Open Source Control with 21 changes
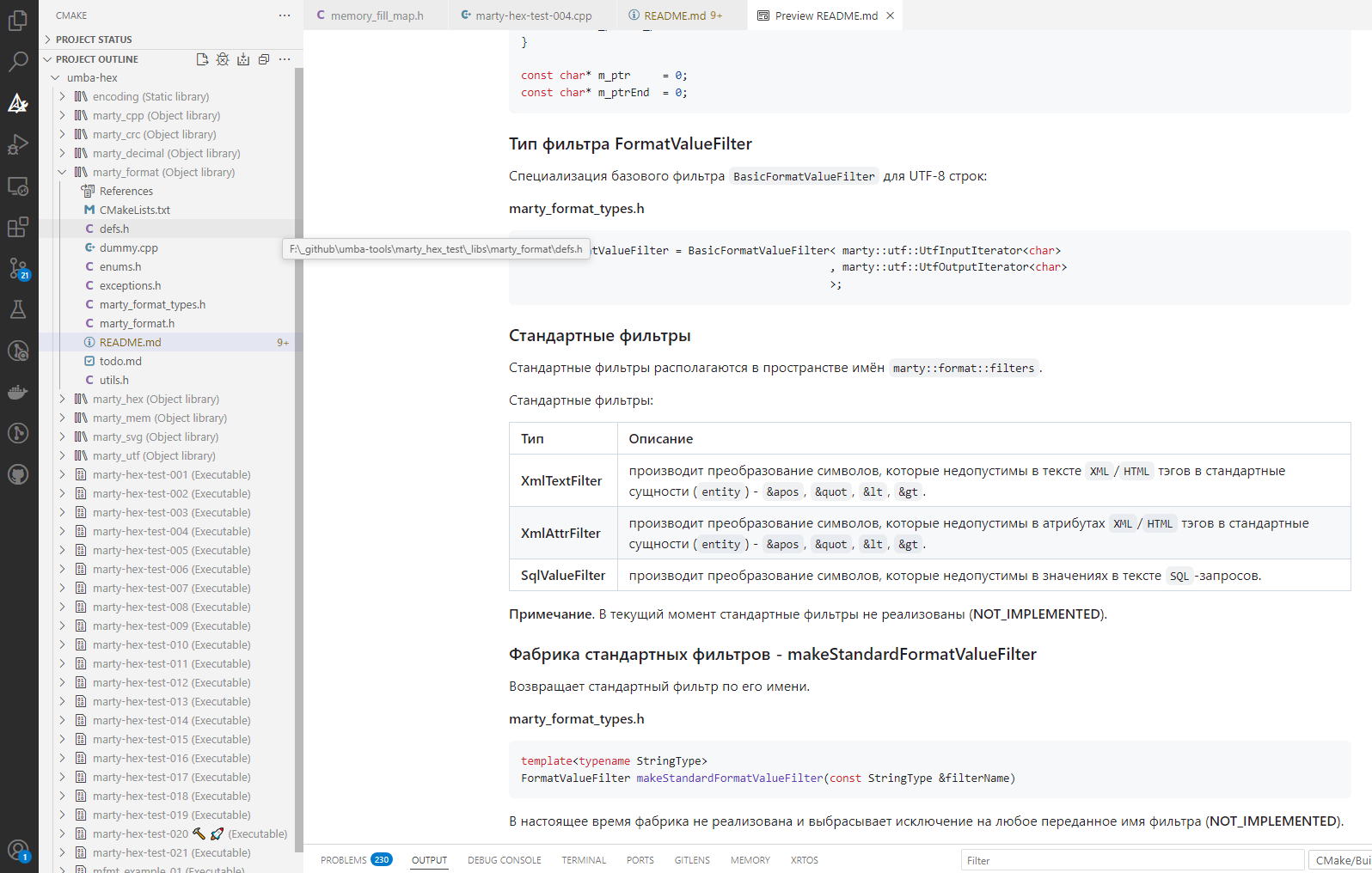The image size is (1372, 873). coord(18,268)
